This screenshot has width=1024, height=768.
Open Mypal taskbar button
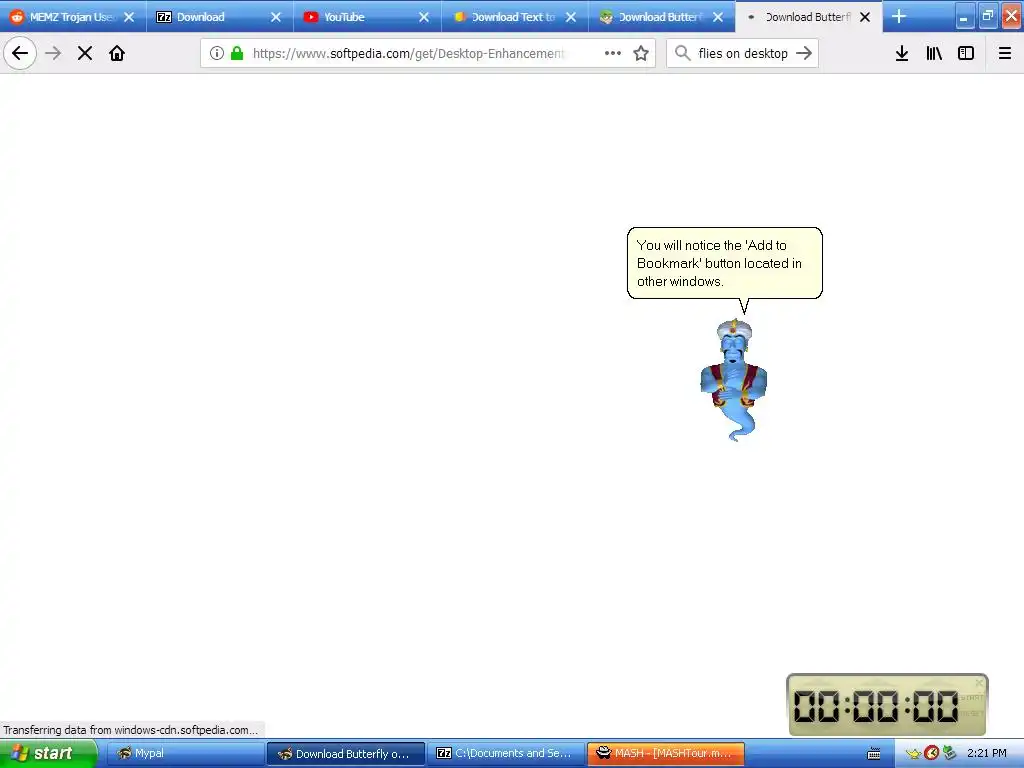pyautogui.click(x=185, y=754)
